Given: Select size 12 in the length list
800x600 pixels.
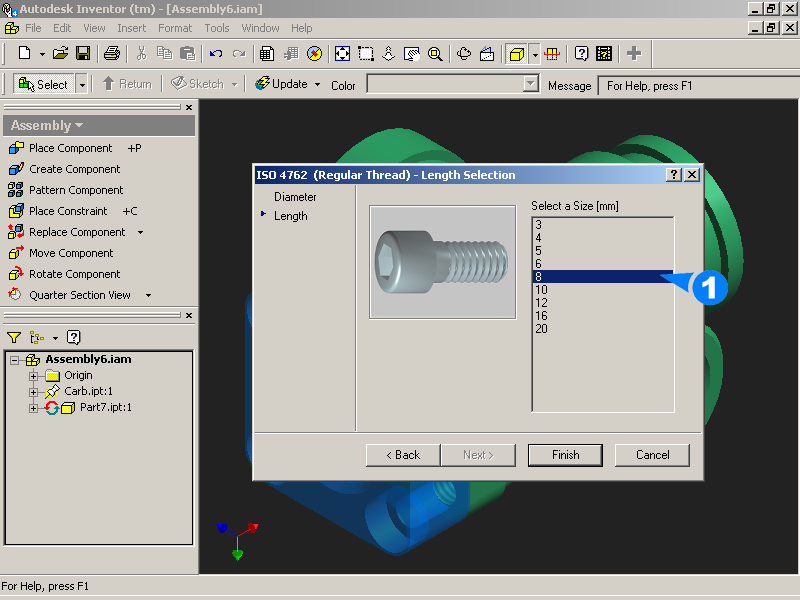Looking at the screenshot, I should 541,303.
